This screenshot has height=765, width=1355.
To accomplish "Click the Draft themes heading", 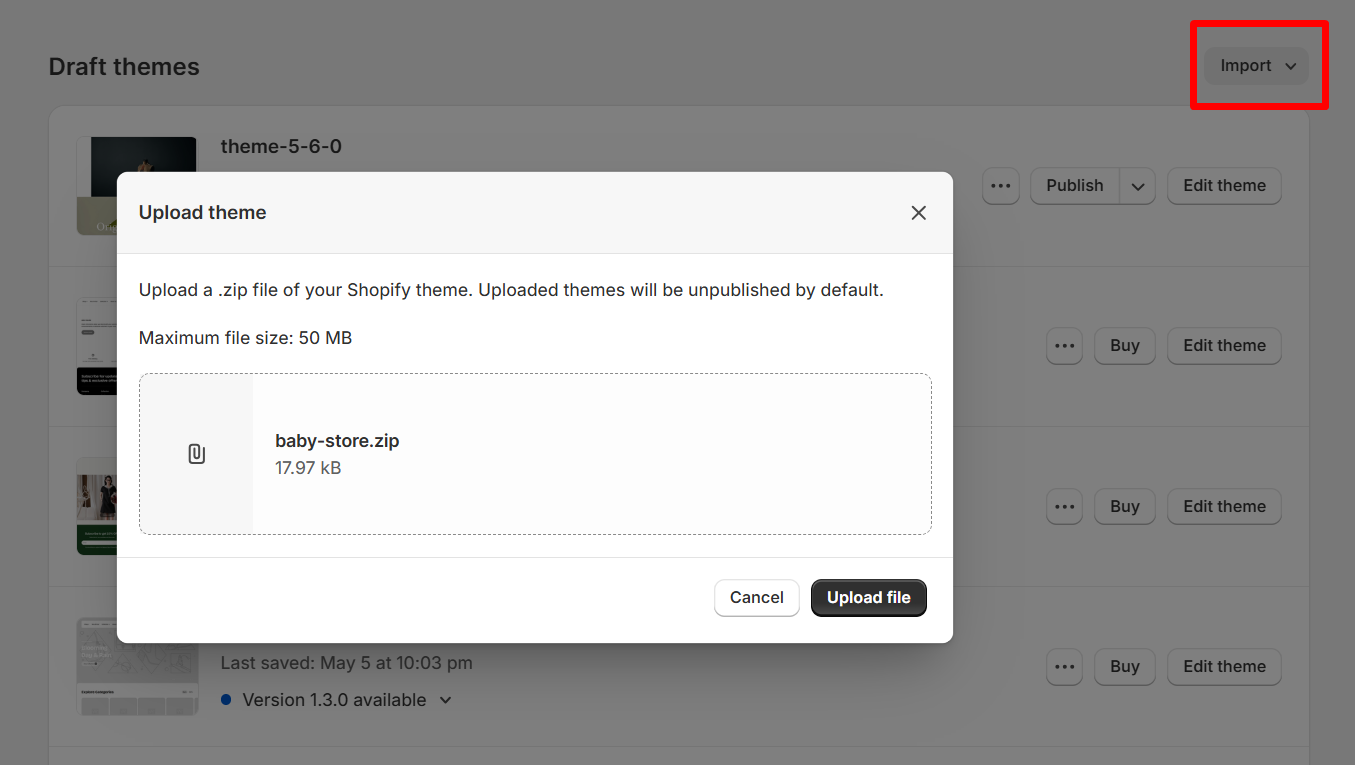I will (124, 67).
